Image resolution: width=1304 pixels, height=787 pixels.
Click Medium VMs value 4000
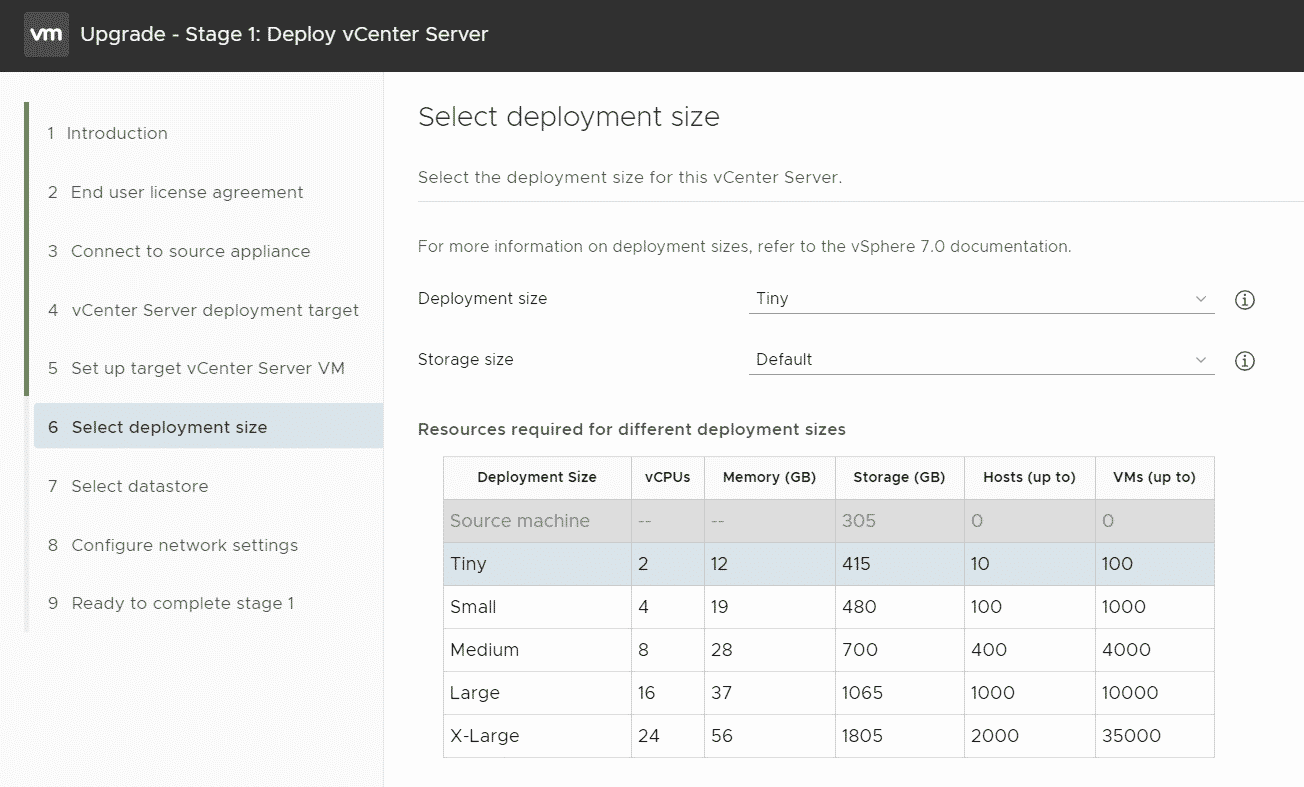click(x=1127, y=650)
